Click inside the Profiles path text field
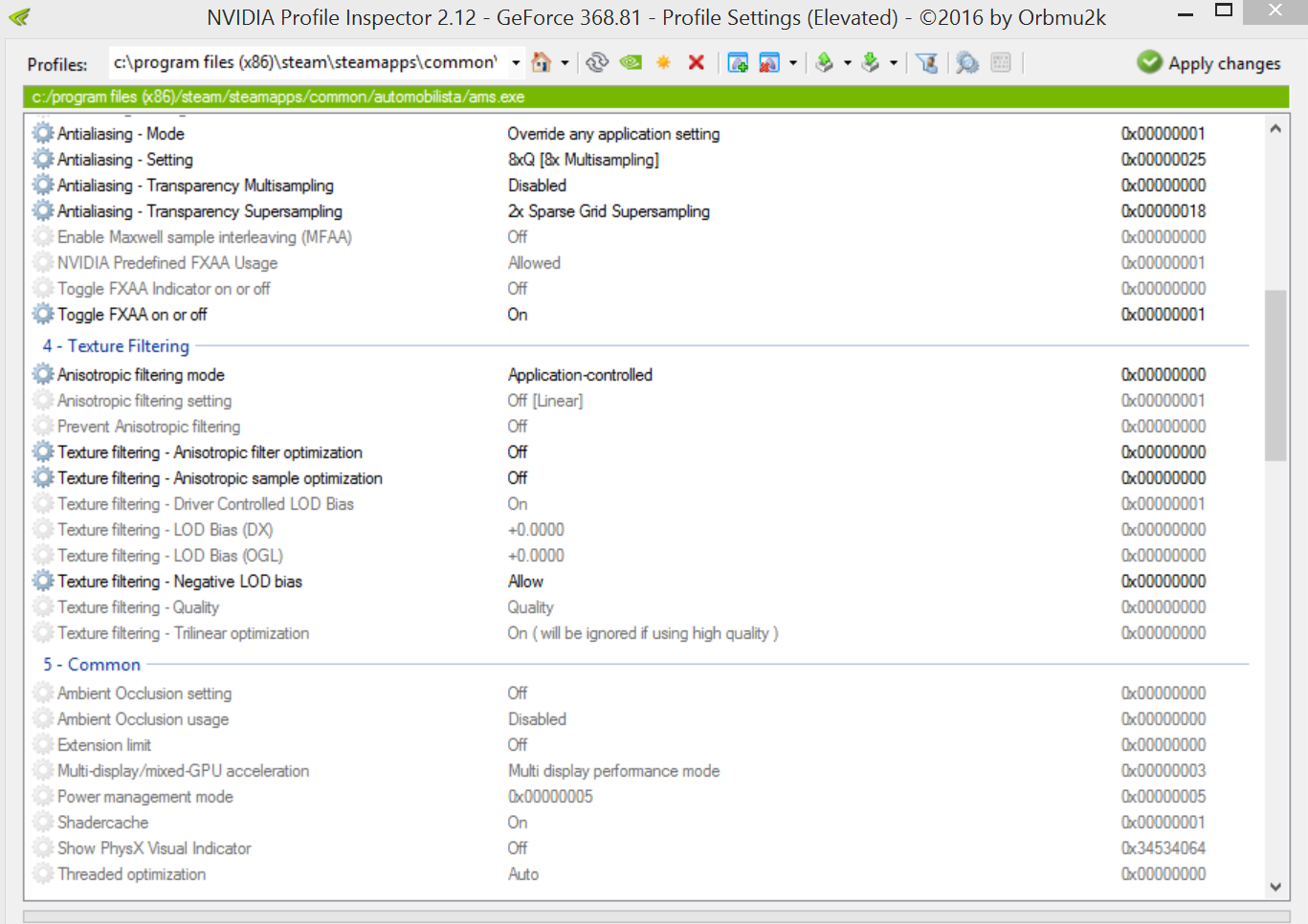Image resolution: width=1308 pixels, height=924 pixels. (308, 63)
